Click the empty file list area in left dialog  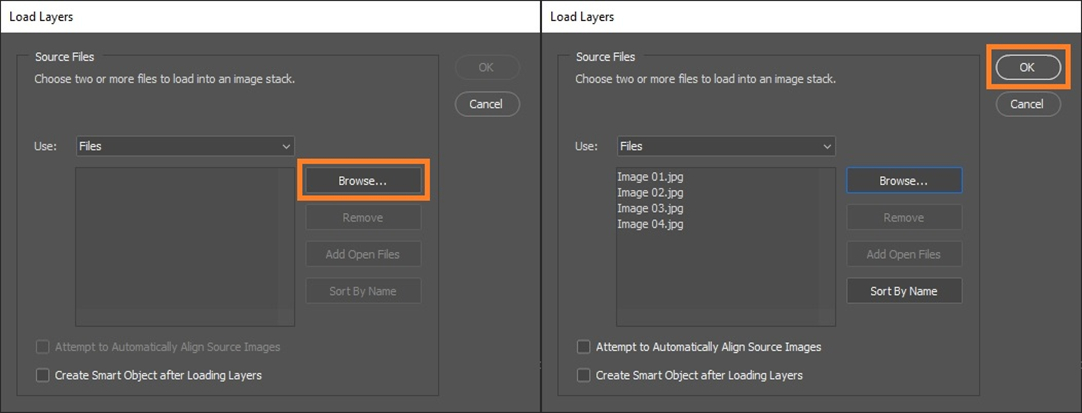(185, 246)
